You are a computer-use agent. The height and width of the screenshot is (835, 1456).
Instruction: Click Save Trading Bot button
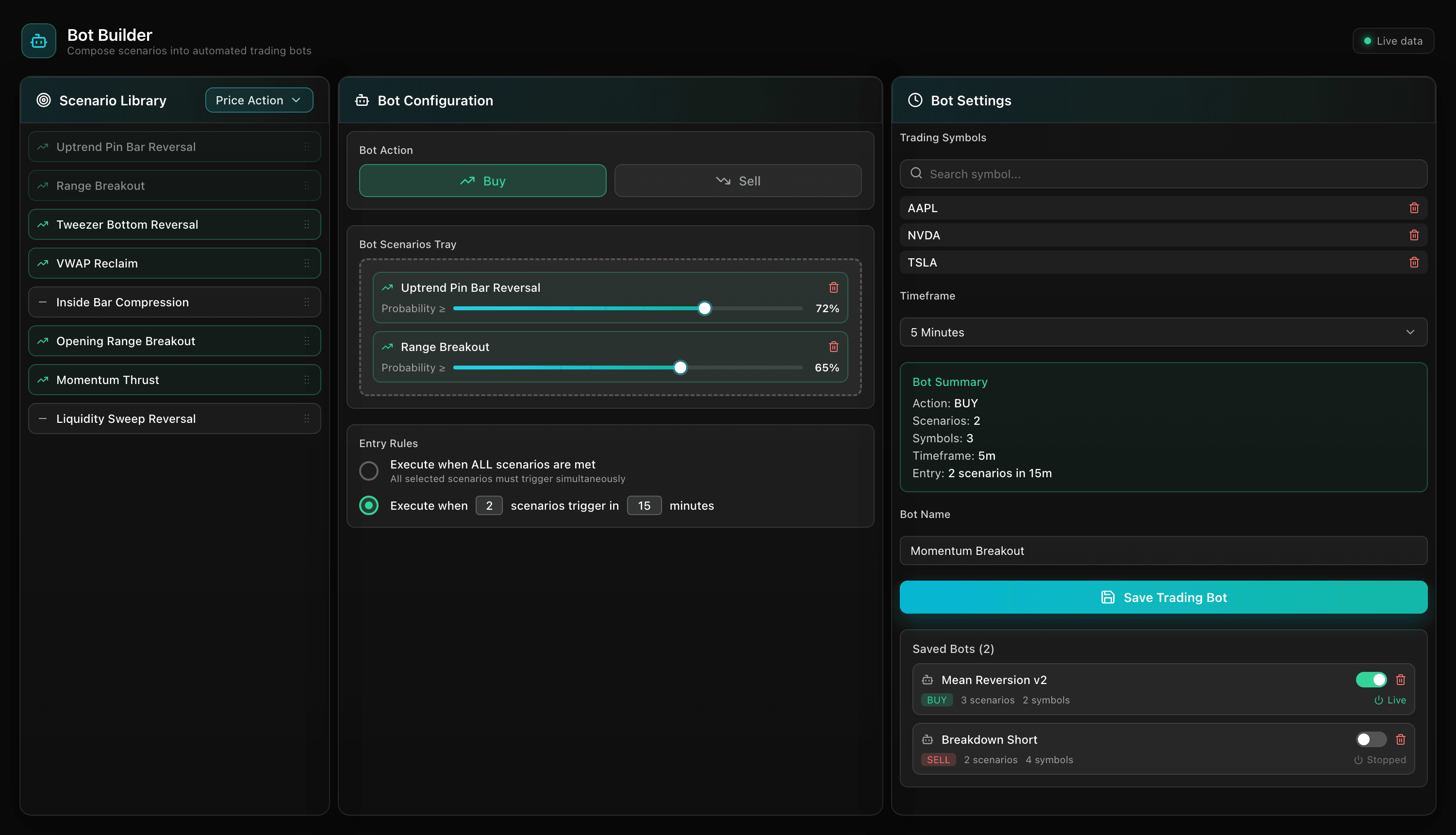[1163, 597]
